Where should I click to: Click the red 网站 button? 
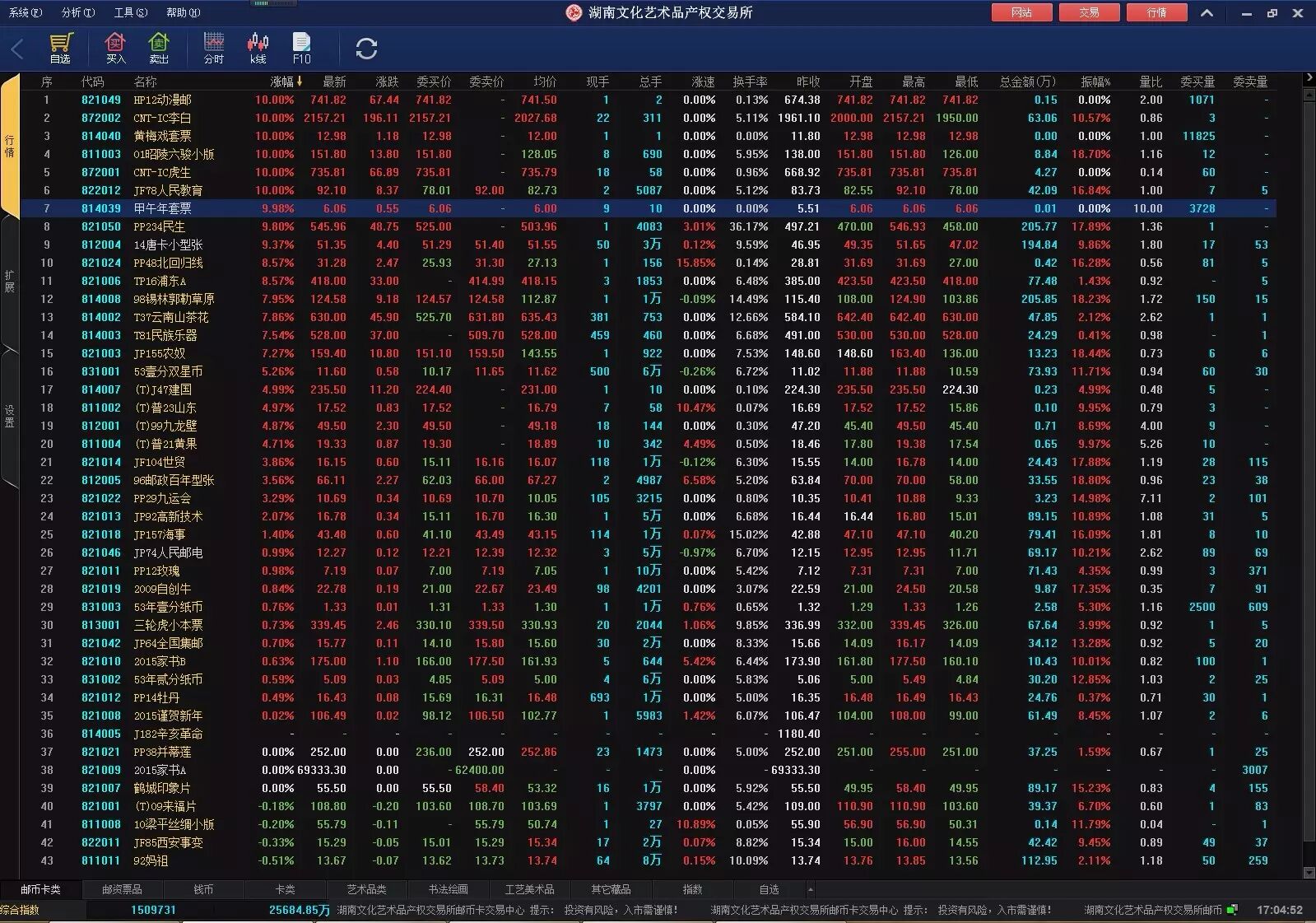pyautogui.click(x=1021, y=12)
